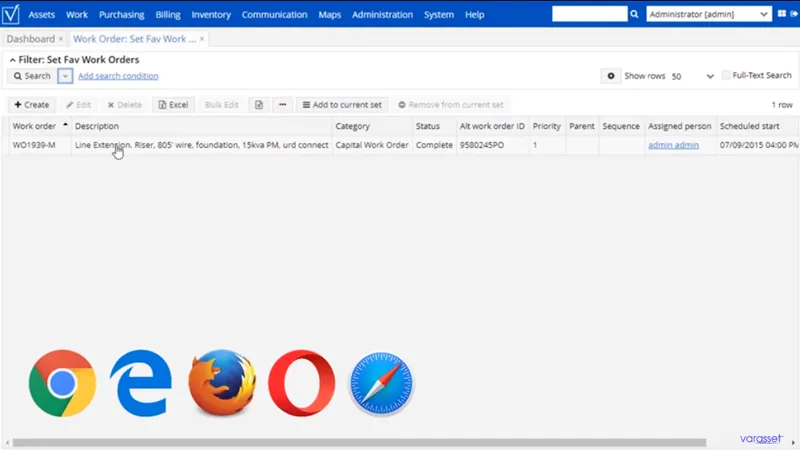This screenshot has width=800, height=450.
Task: Click Add to current set button
Action: (342, 105)
